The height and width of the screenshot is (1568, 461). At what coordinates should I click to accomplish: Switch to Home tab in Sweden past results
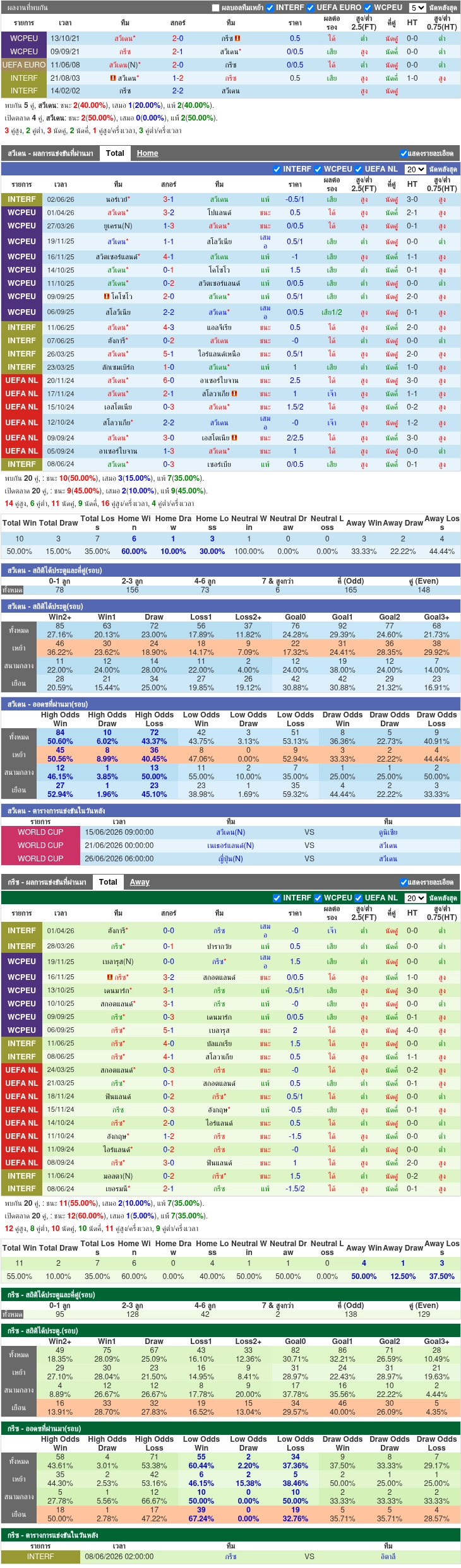[147, 153]
